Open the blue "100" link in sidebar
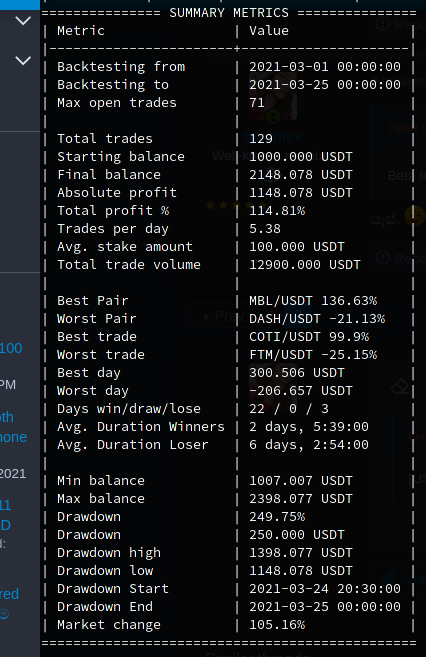The image size is (426, 657). tap(11, 348)
